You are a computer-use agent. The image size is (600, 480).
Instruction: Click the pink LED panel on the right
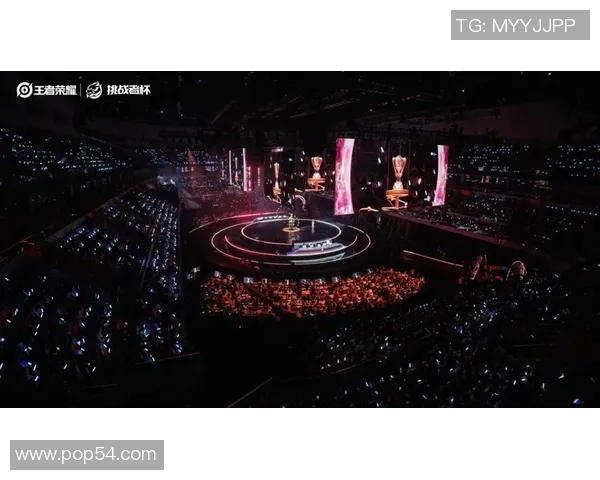[440, 175]
